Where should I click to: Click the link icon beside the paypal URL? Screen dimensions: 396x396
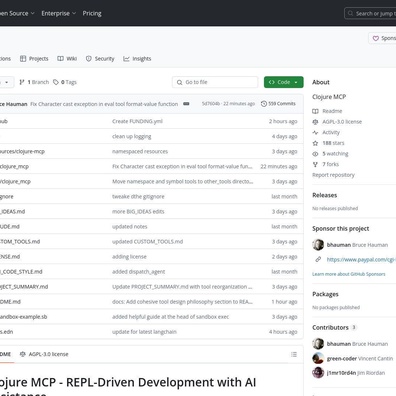click(318, 259)
